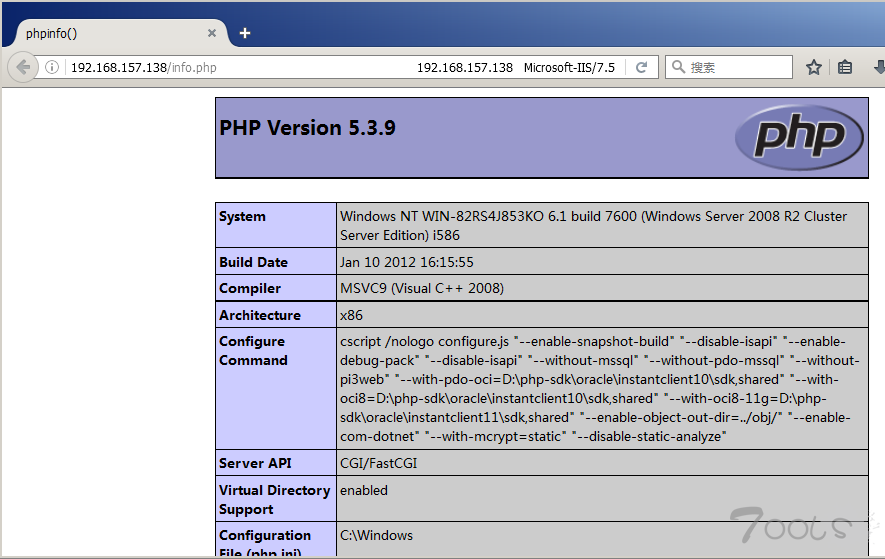Bookmark this page with the star icon
The width and height of the screenshot is (885, 559).
(813, 67)
